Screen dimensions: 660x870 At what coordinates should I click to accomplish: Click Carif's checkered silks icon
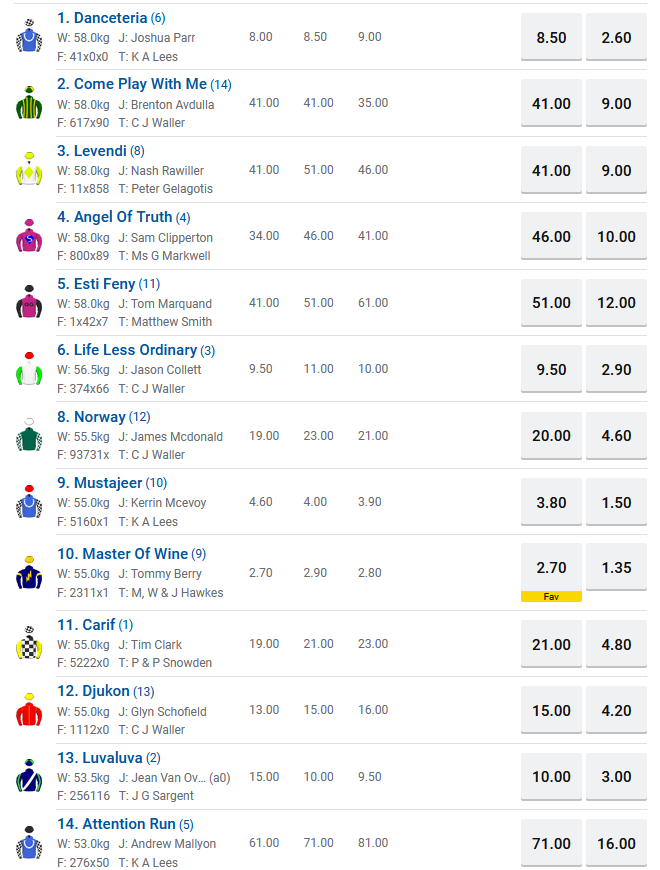(29, 644)
